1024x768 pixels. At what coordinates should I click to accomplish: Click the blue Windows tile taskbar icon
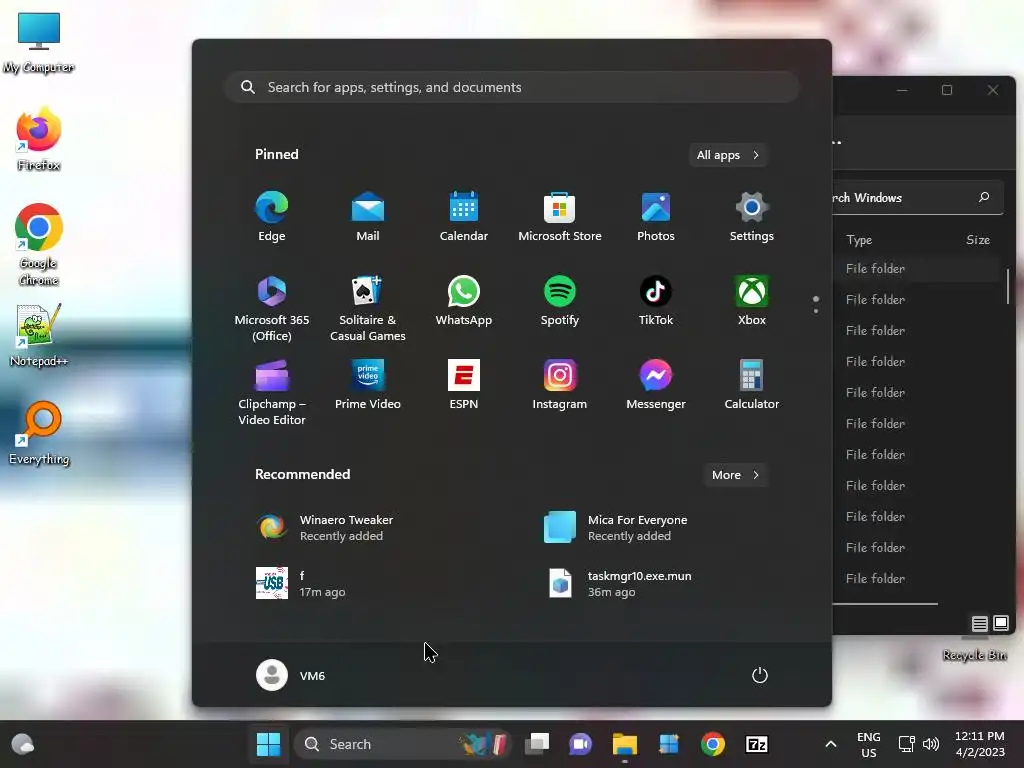click(x=669, y=744)
